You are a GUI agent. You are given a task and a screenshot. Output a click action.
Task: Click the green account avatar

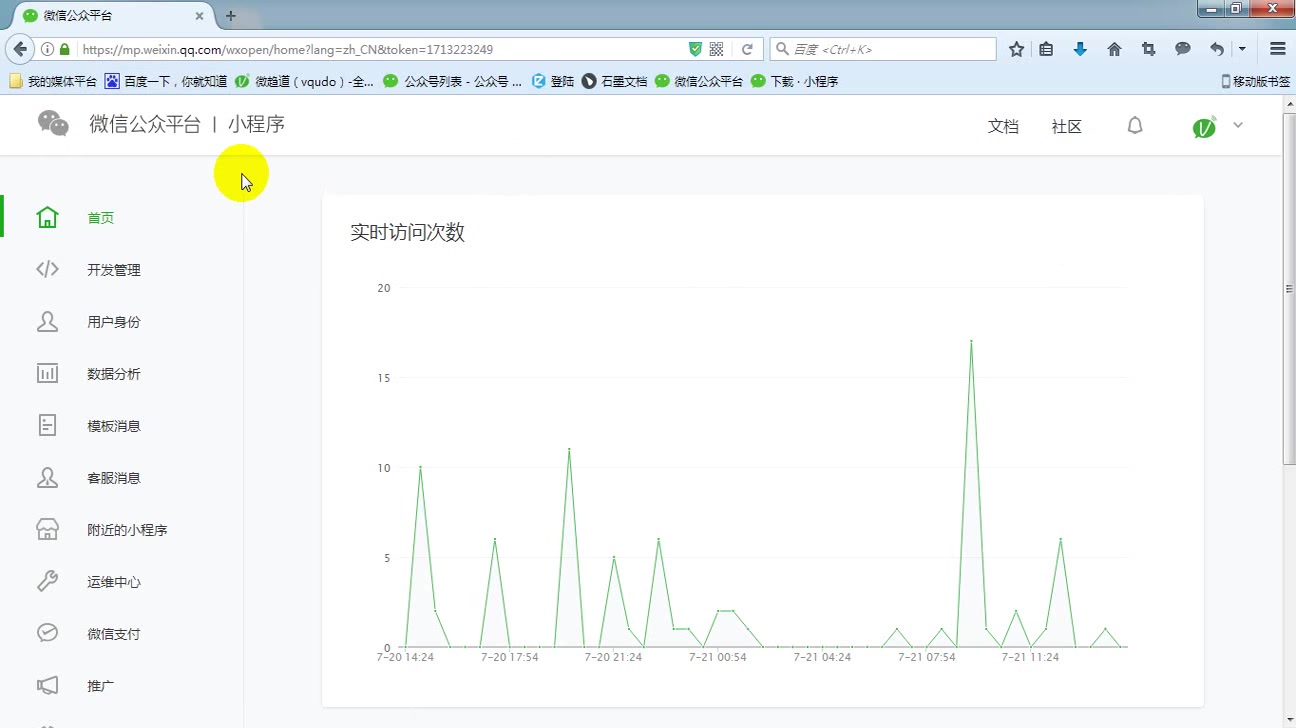pyautogui.click(x=1205, y=126)
